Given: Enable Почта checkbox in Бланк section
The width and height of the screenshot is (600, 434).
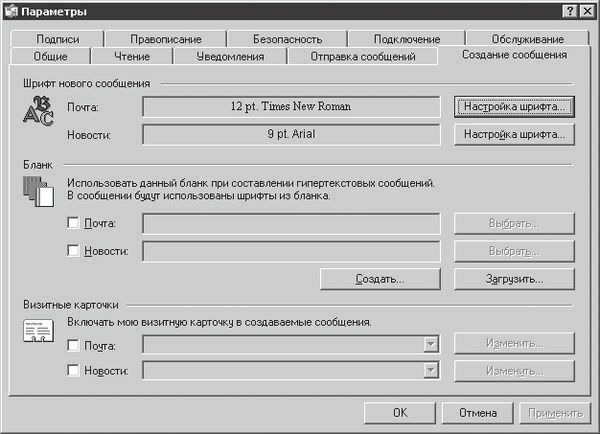Looking at the screenshot, I should click(x=73, y=223).
